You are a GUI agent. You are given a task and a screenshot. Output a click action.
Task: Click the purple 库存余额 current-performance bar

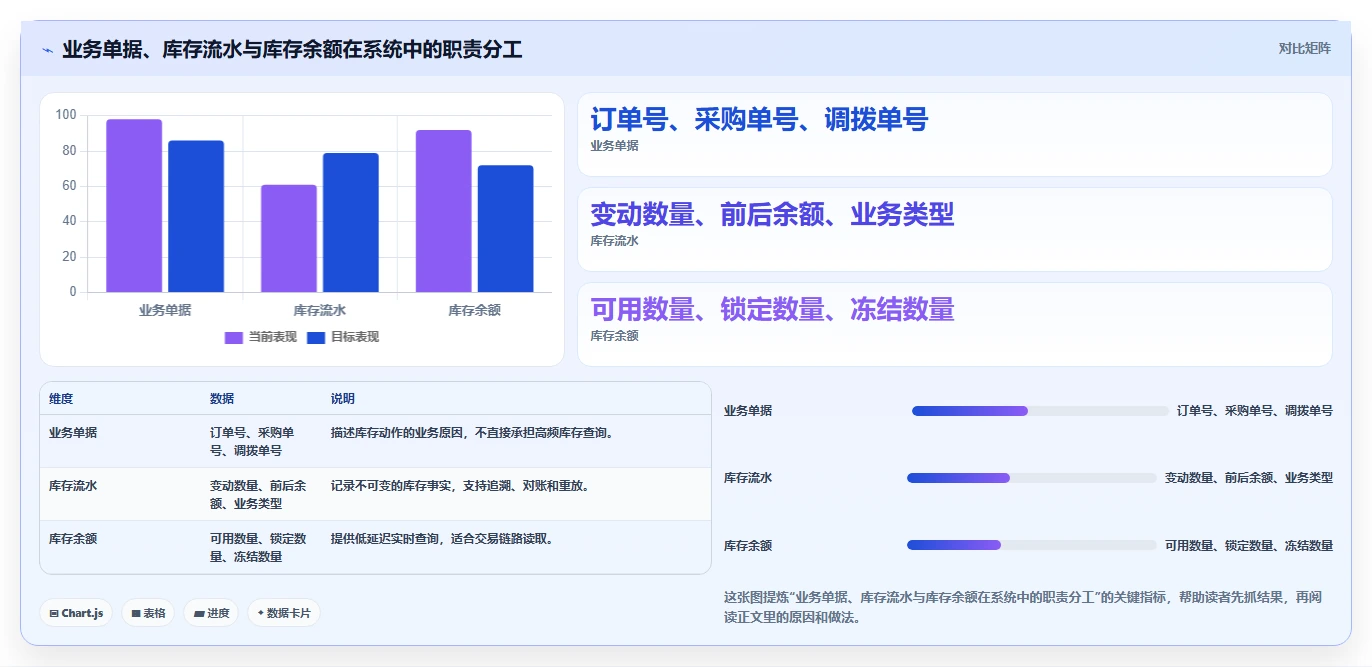[444, 211]
